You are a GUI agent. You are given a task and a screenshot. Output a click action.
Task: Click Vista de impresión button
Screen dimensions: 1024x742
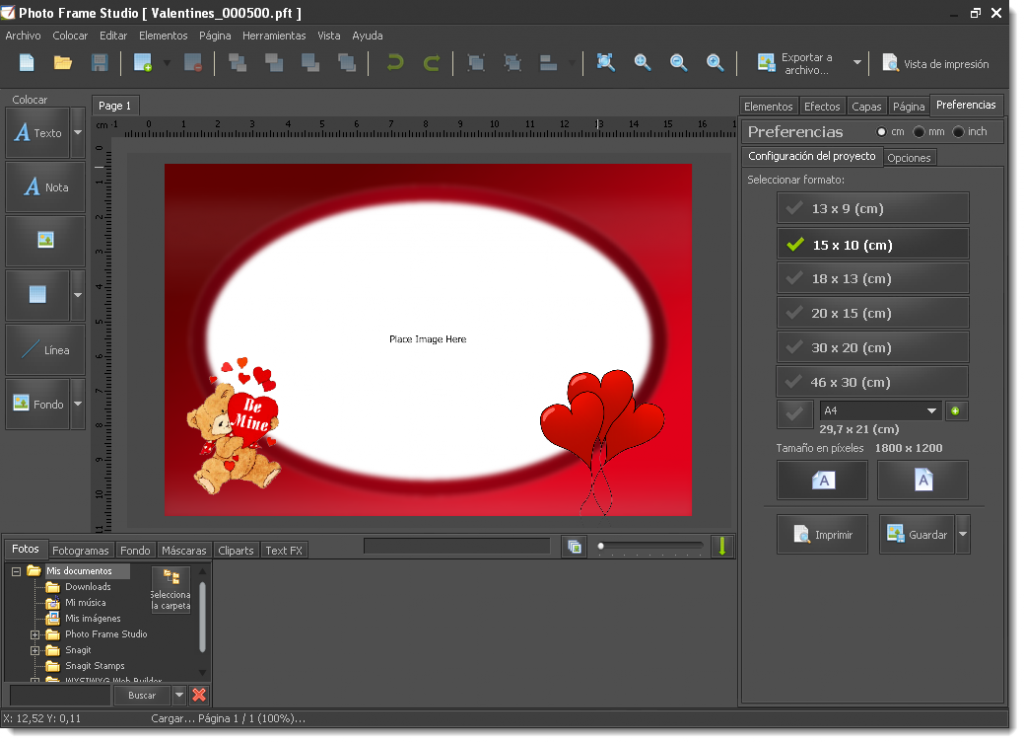(935, 64)
